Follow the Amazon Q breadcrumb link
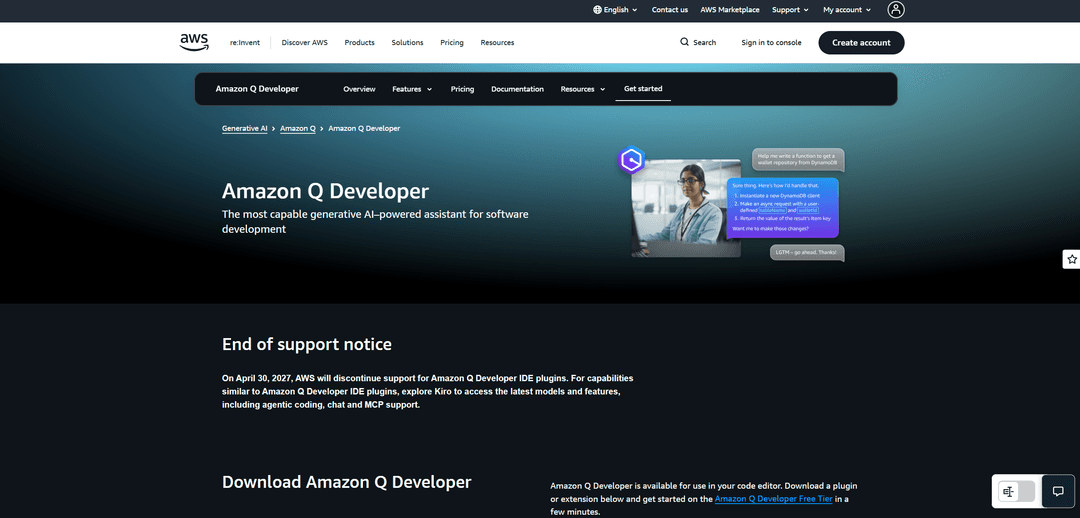This screenshot has height=518, width=1080. point(298,129)
